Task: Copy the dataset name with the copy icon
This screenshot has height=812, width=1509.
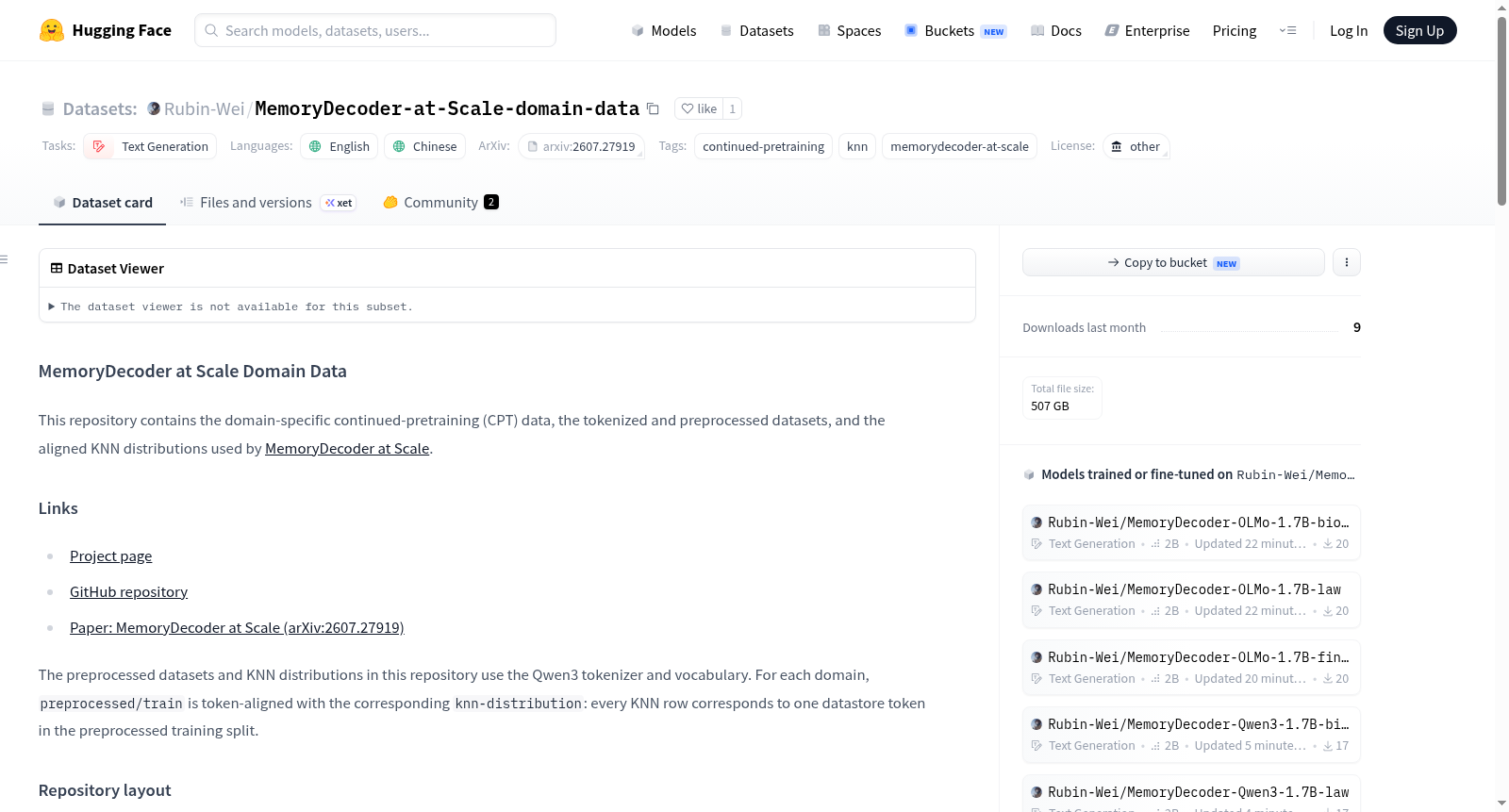Action: 653,108
